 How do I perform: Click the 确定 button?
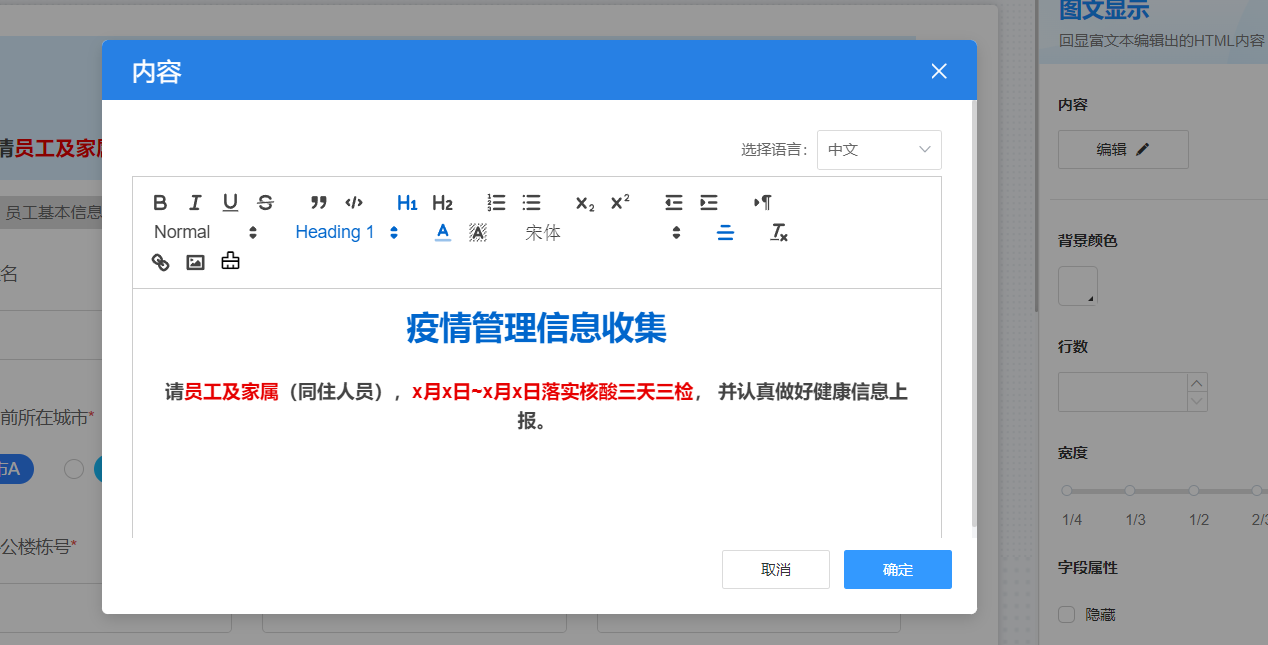898,569
